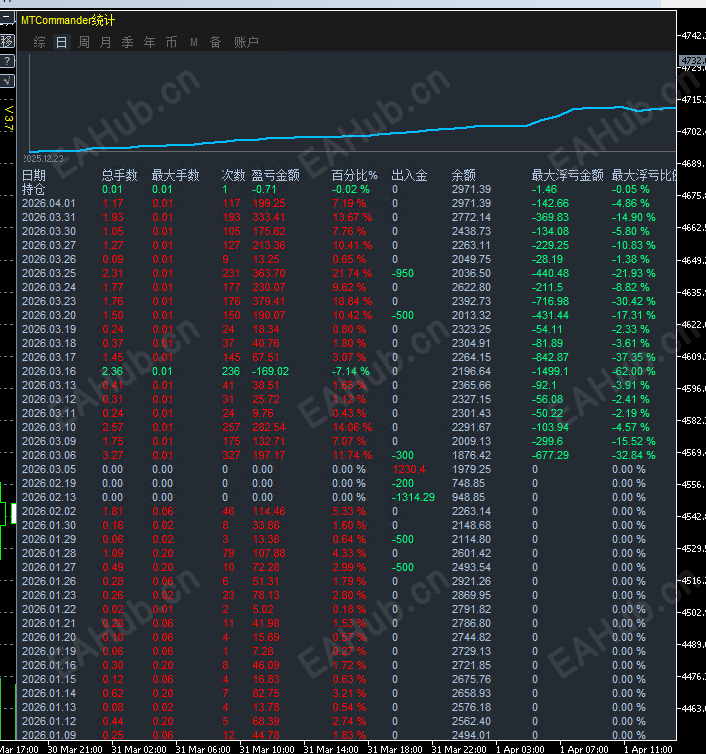Select the 2026.03.31 date row
Viewport: 706px width, 754px height.
coord(49,217)
